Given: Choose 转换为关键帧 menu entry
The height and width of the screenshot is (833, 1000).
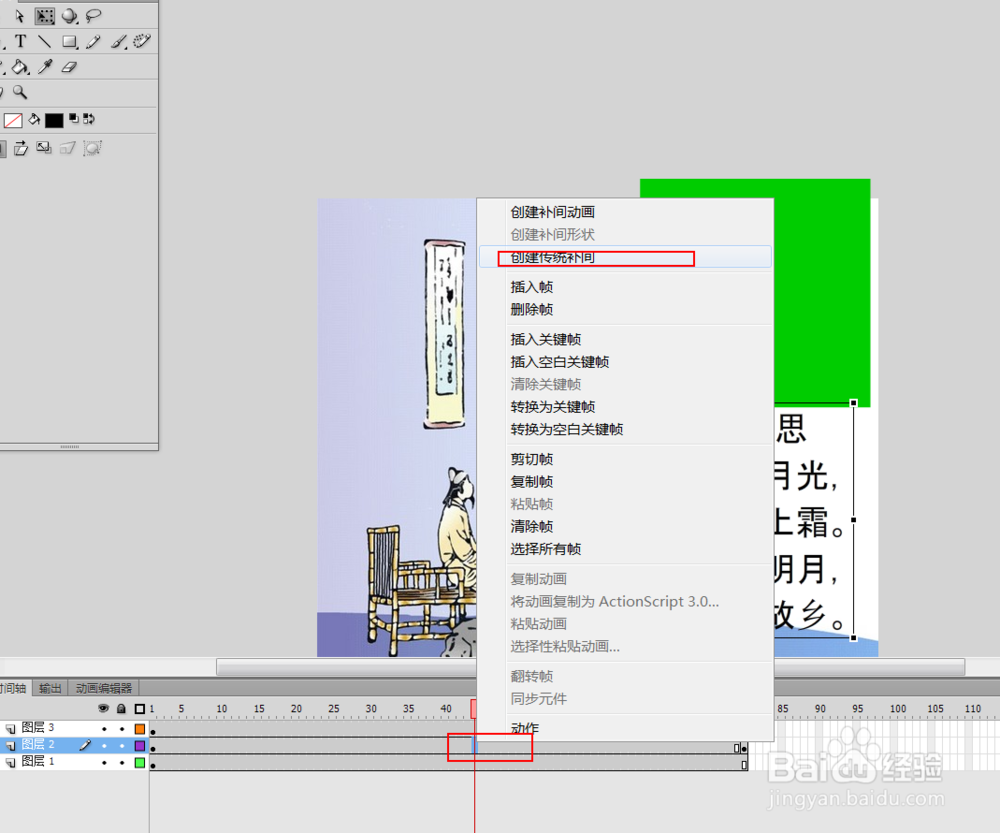Looking at the screenshot, I should pyautogui.click(x=625, y=406).
